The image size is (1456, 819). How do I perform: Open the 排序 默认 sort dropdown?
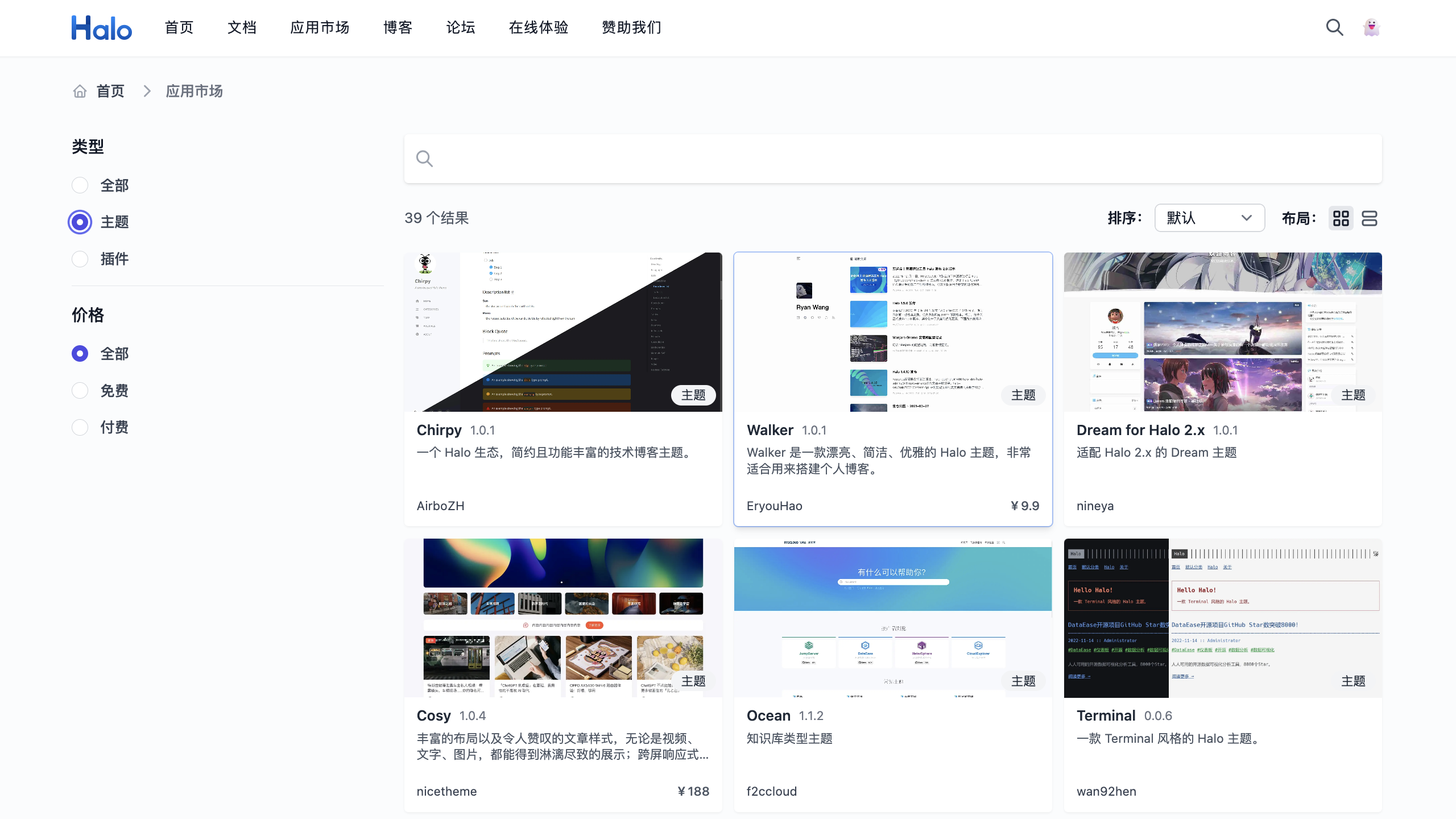coord(1209,218)
